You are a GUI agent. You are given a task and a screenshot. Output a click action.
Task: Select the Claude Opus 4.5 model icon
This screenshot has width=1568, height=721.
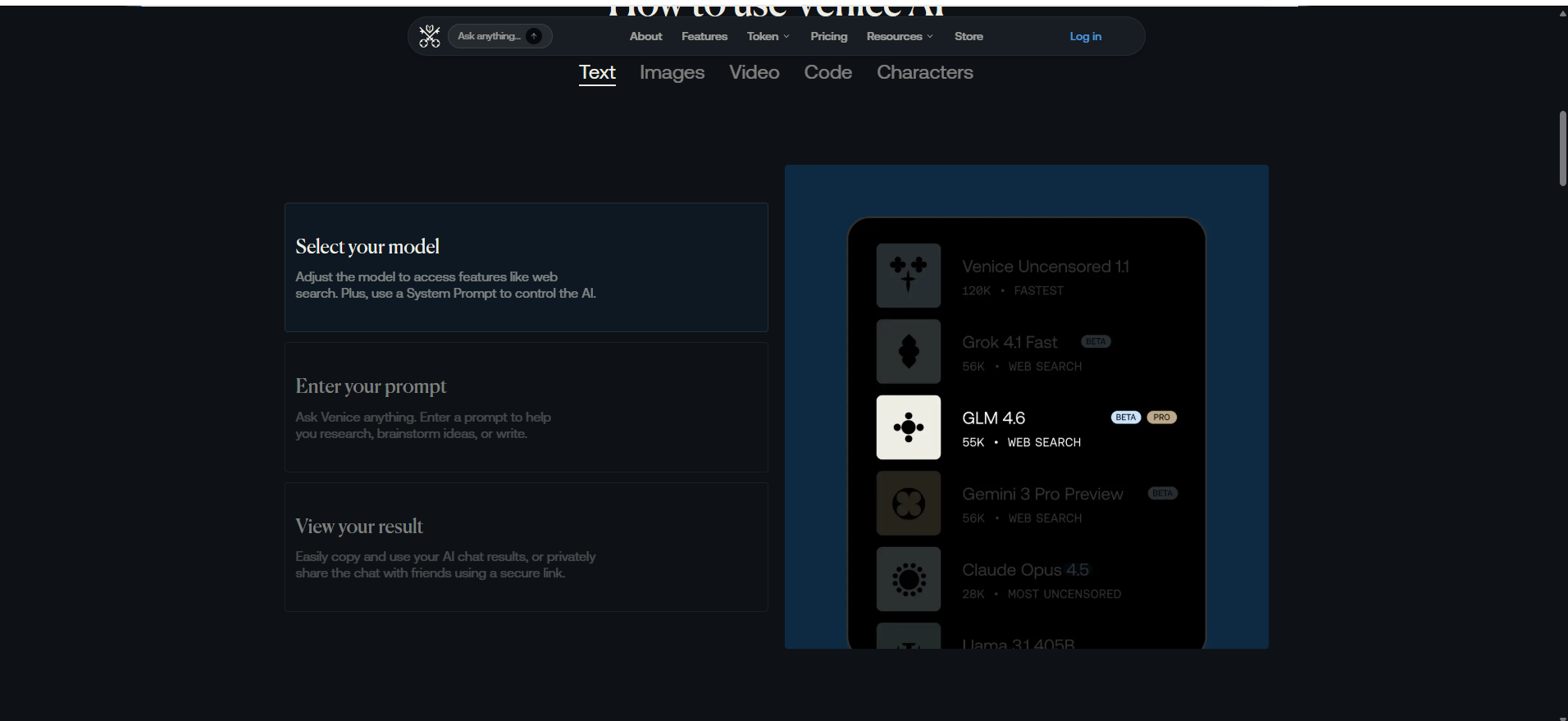click(909, 579)
